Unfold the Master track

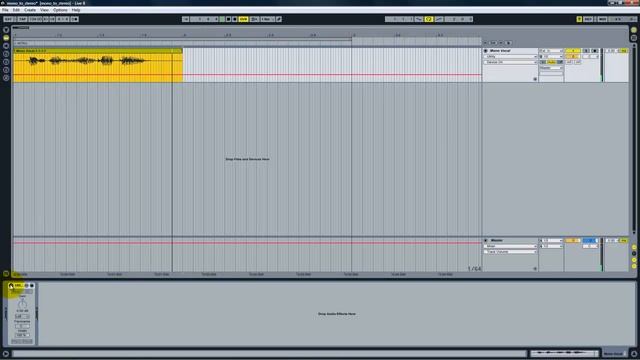click(486, 240)
